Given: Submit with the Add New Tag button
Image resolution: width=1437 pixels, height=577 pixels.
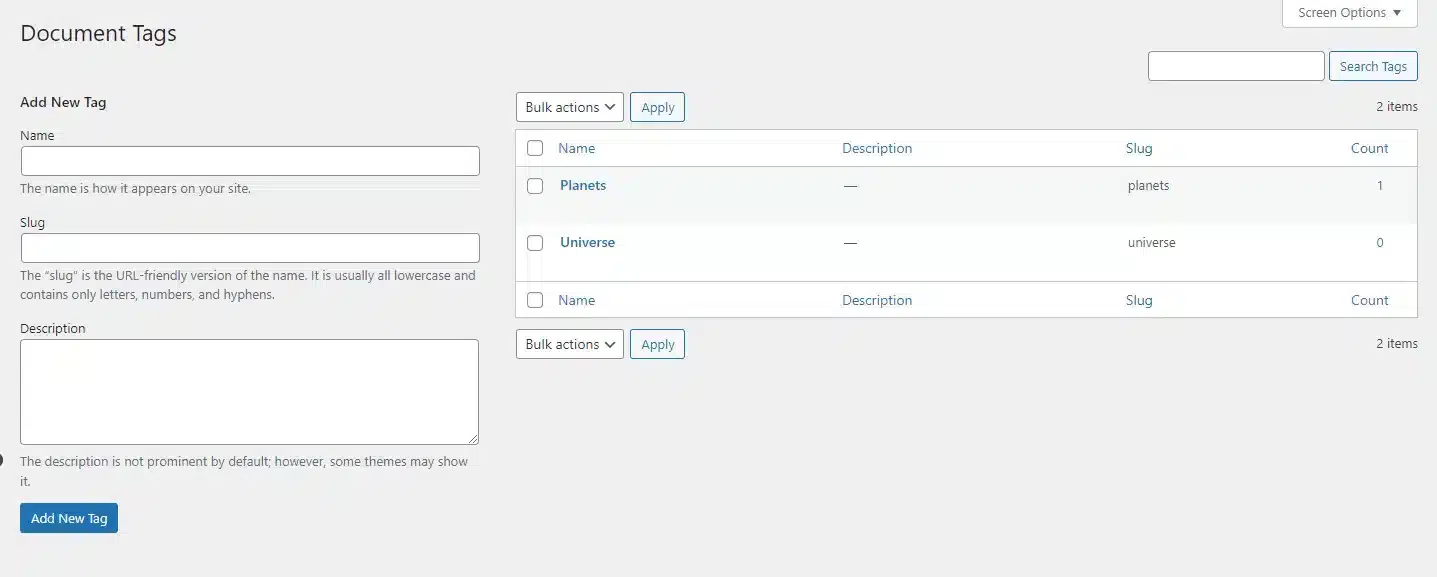Looking at the screenshot, I should tap(69, 518).
